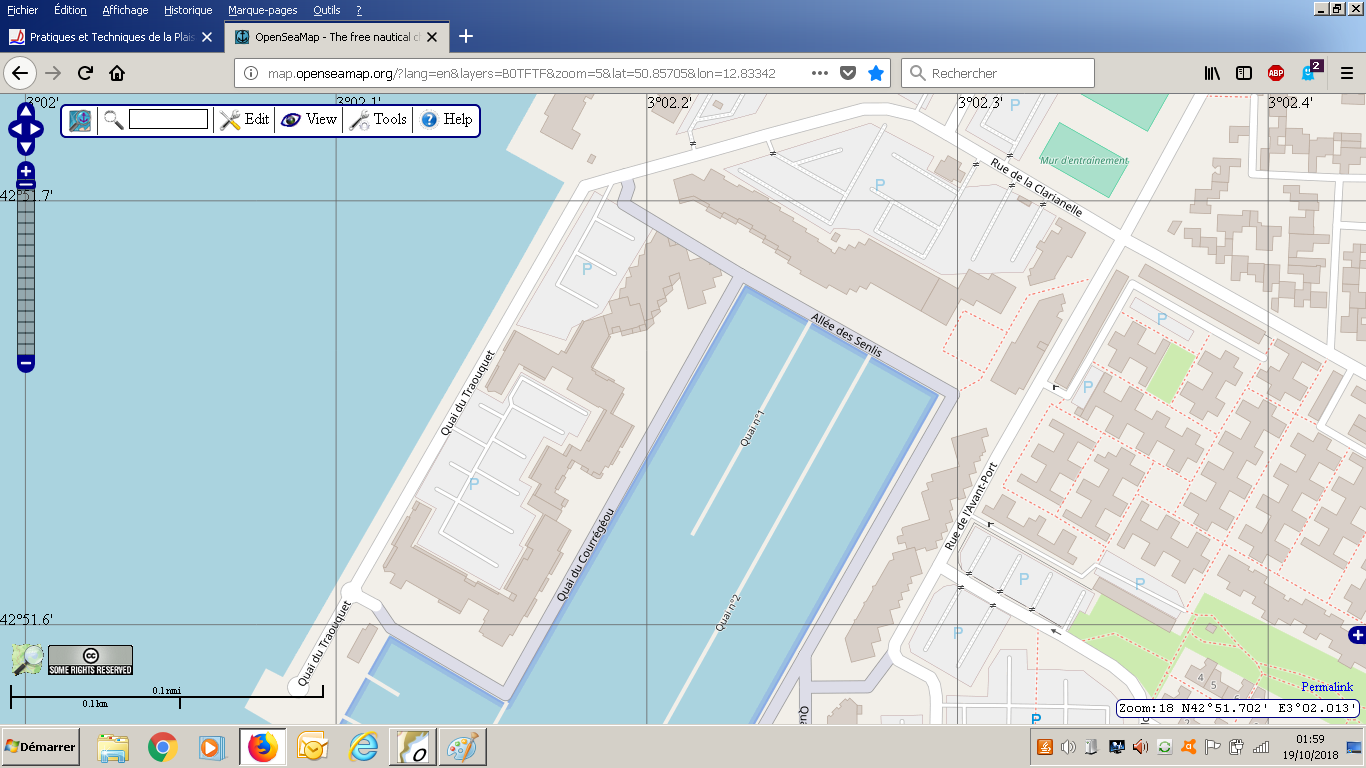1366x768 pixels.
Task: Open the Affichage menu
Action: pyautogui.click(x=125, y=10)
